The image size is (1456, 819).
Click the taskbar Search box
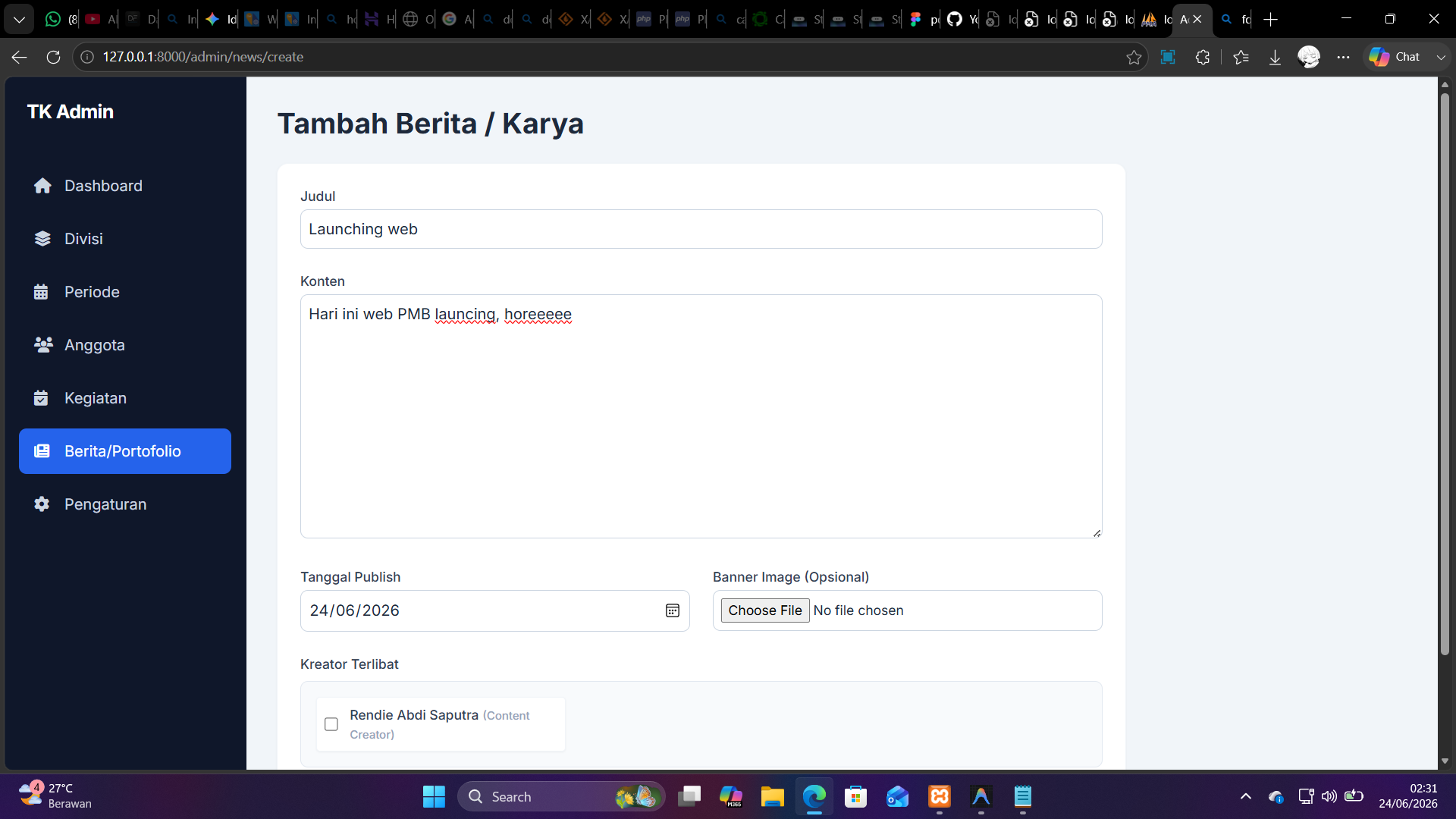561,796
